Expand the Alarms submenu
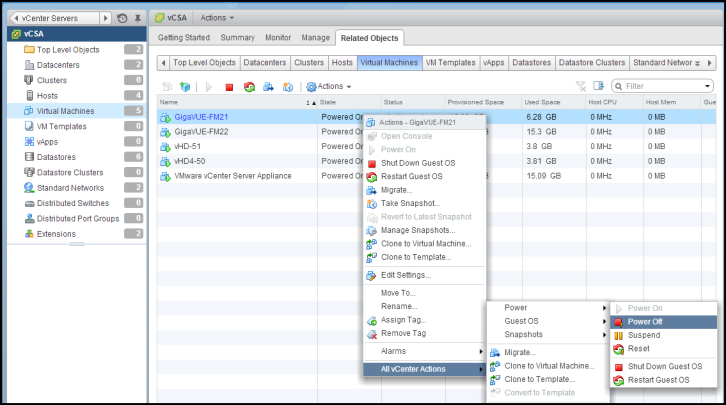 pos(425,351)
